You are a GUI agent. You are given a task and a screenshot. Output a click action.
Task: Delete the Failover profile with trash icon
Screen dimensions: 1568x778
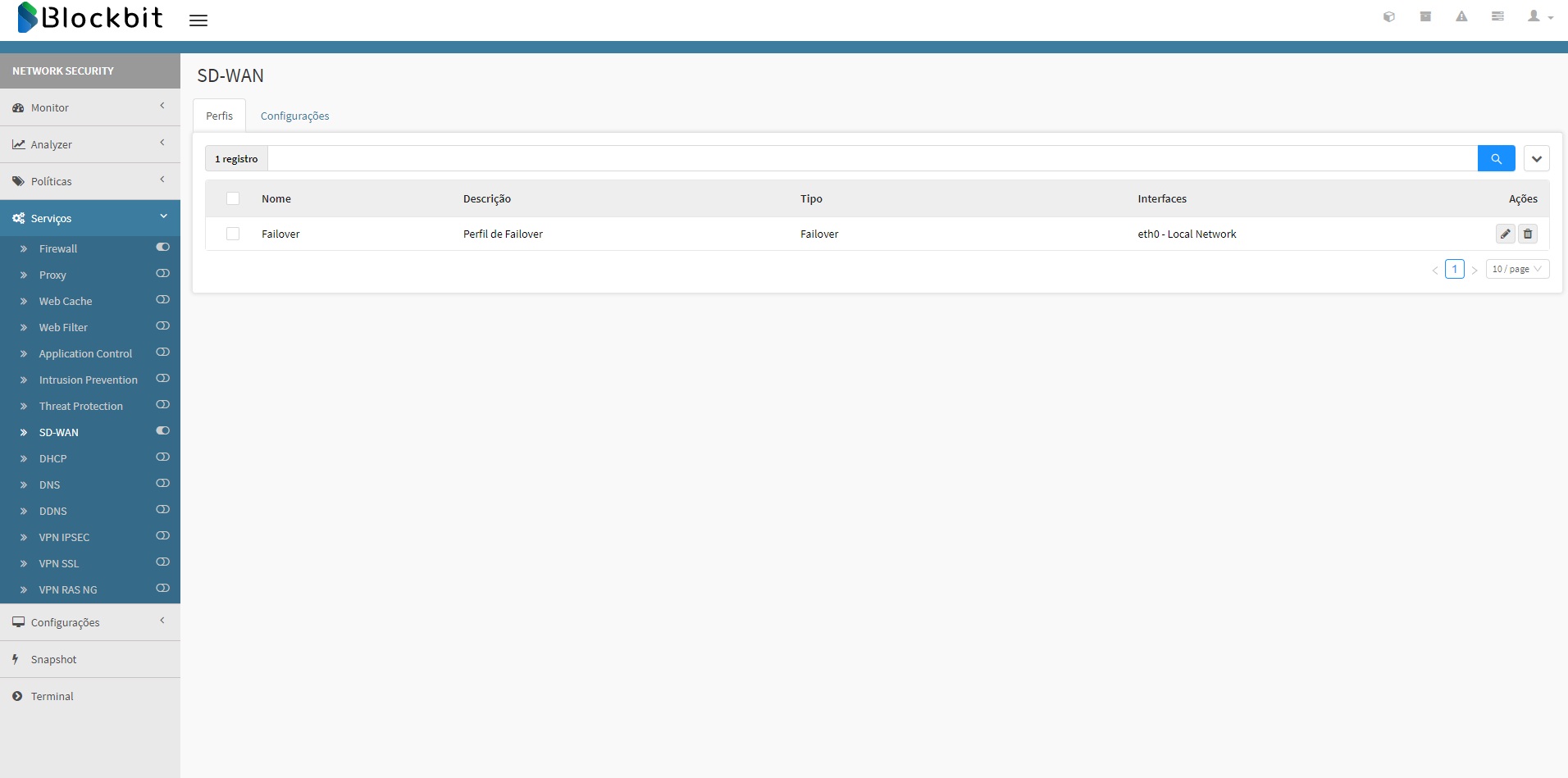coord(1528,234)
